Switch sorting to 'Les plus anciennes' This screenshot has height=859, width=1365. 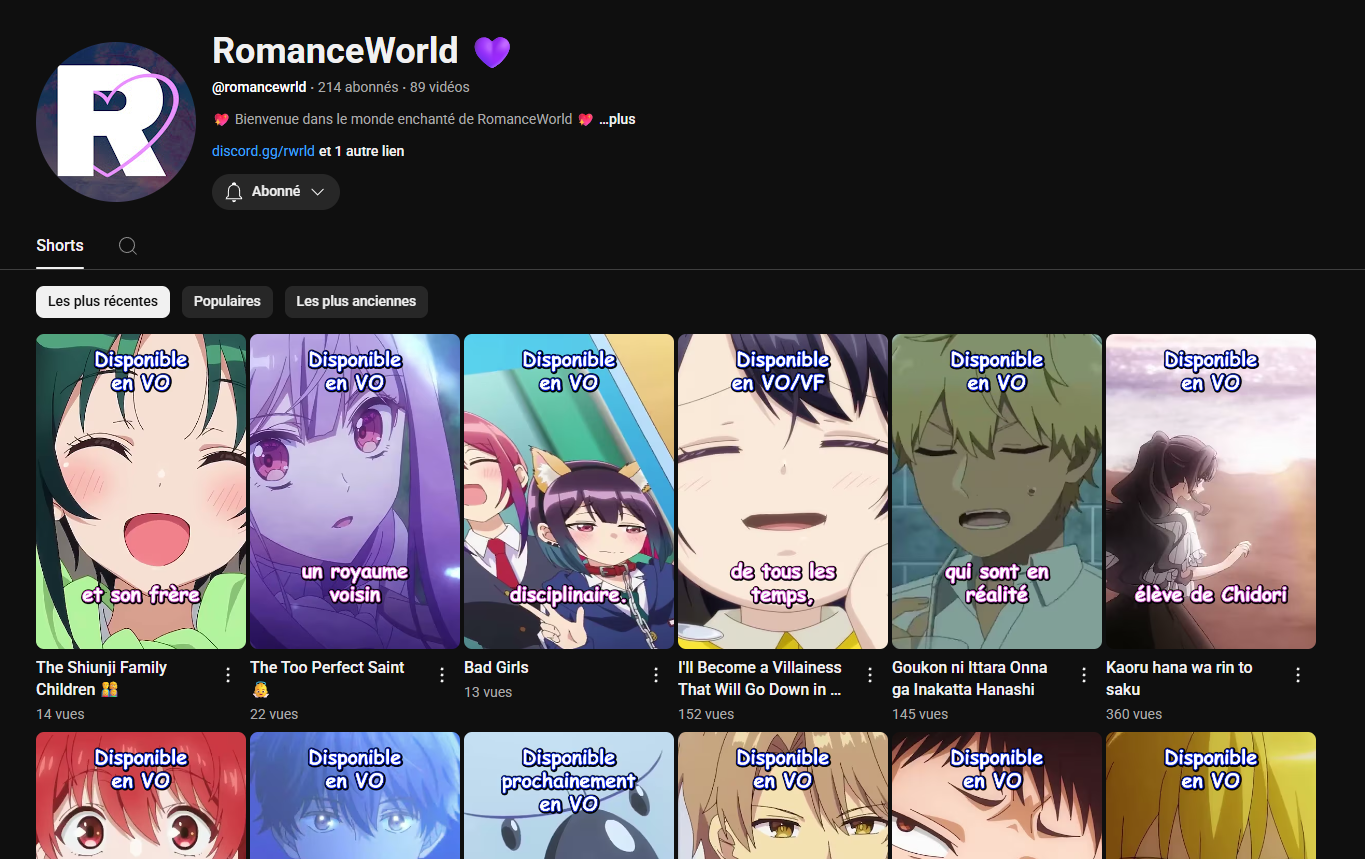356,301
